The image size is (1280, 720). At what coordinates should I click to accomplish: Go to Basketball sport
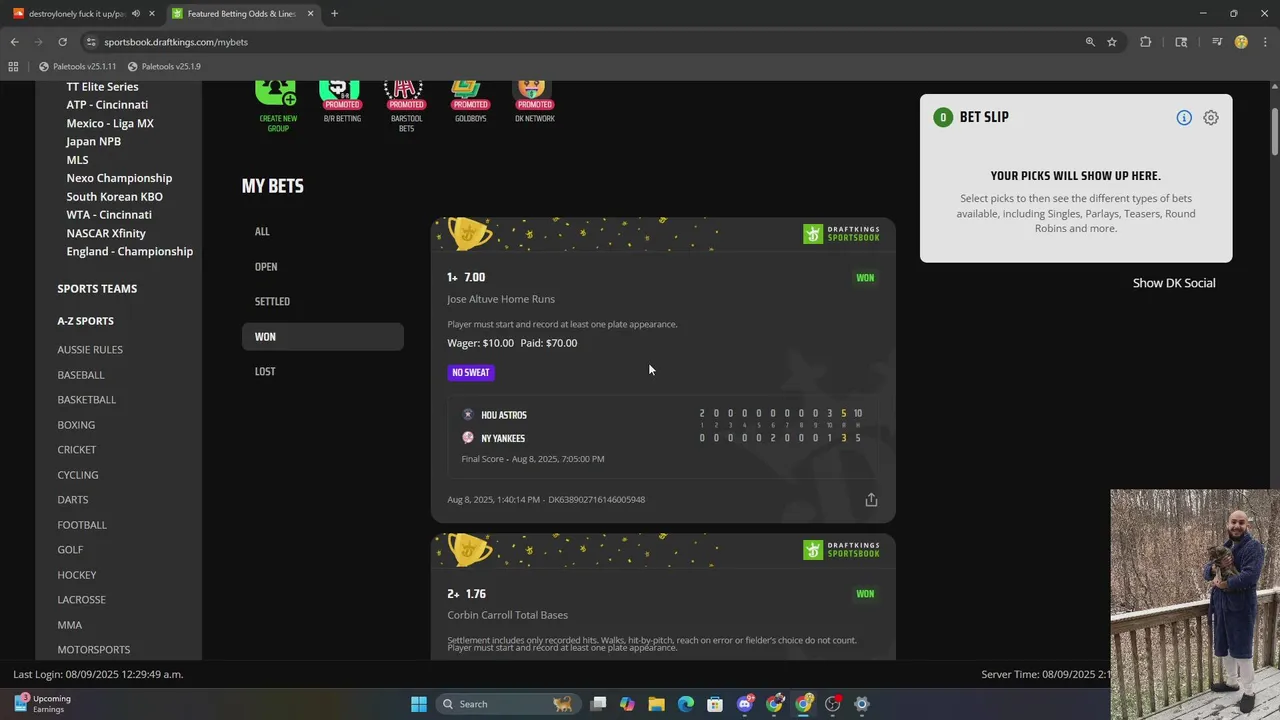pos(87,399)
